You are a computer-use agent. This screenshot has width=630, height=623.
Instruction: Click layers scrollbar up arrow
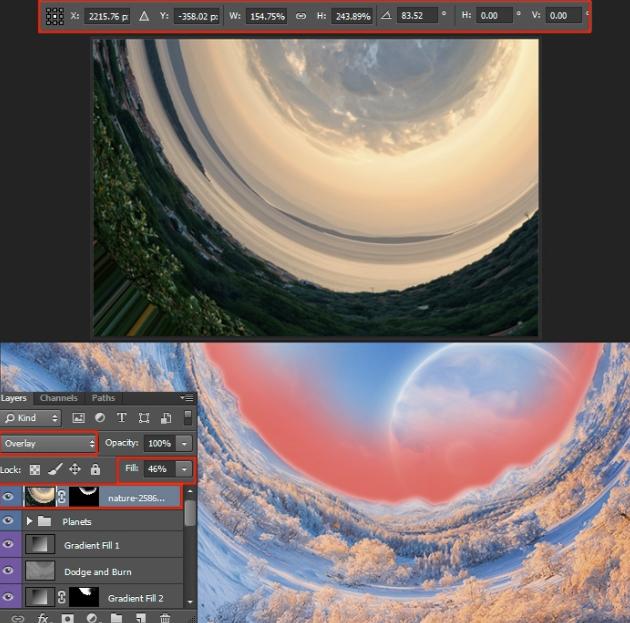coord(190,491)
